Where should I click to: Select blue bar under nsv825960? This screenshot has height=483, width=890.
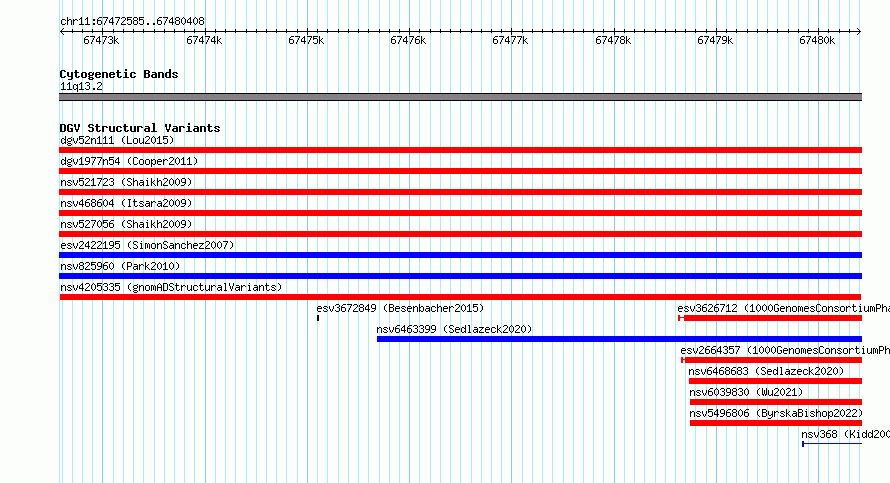coord(460,276)
